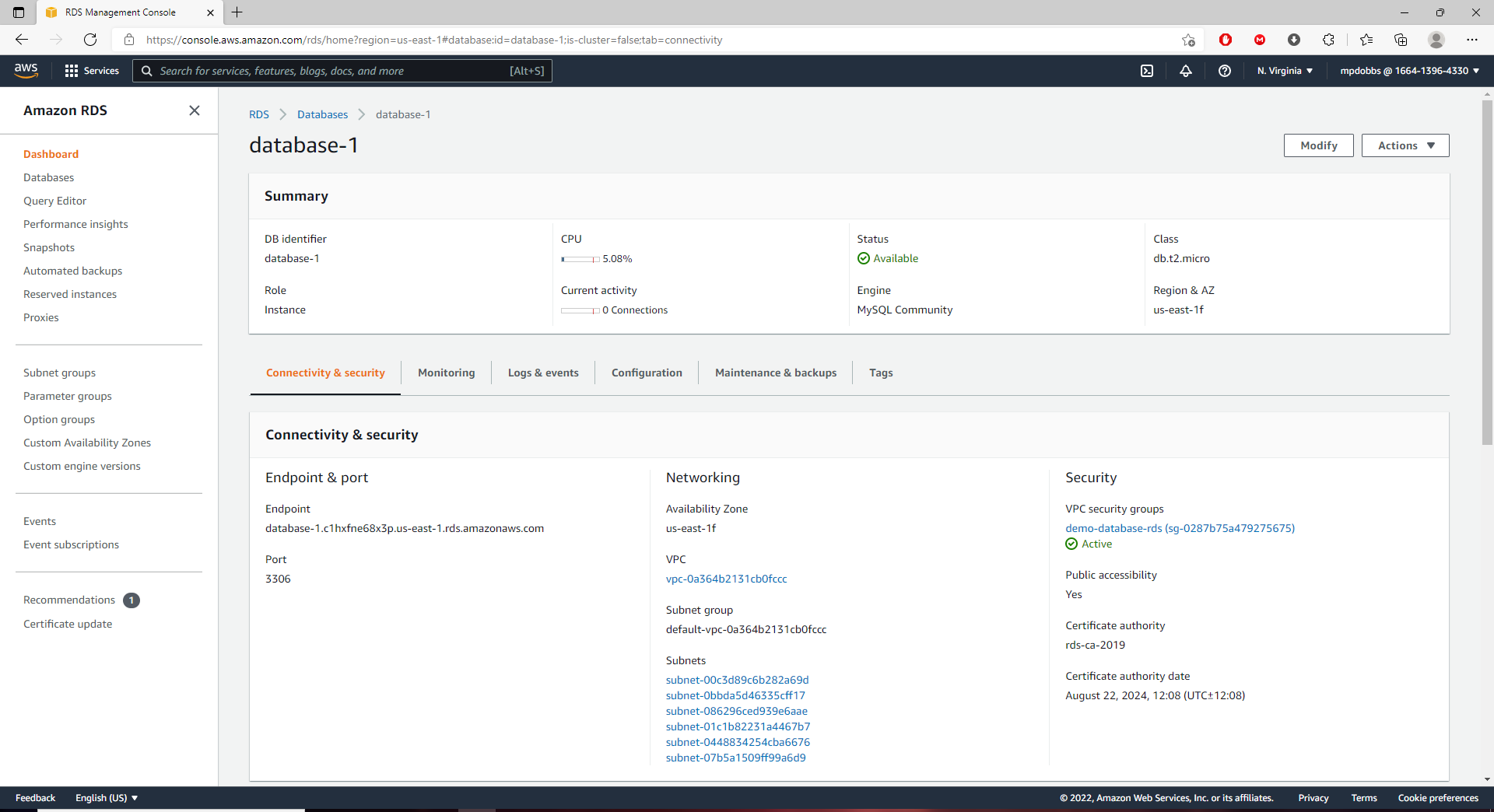Reload the page with browser refresh icon
This screenshot has height=812, width=1494.
click(x=90, y=40)
